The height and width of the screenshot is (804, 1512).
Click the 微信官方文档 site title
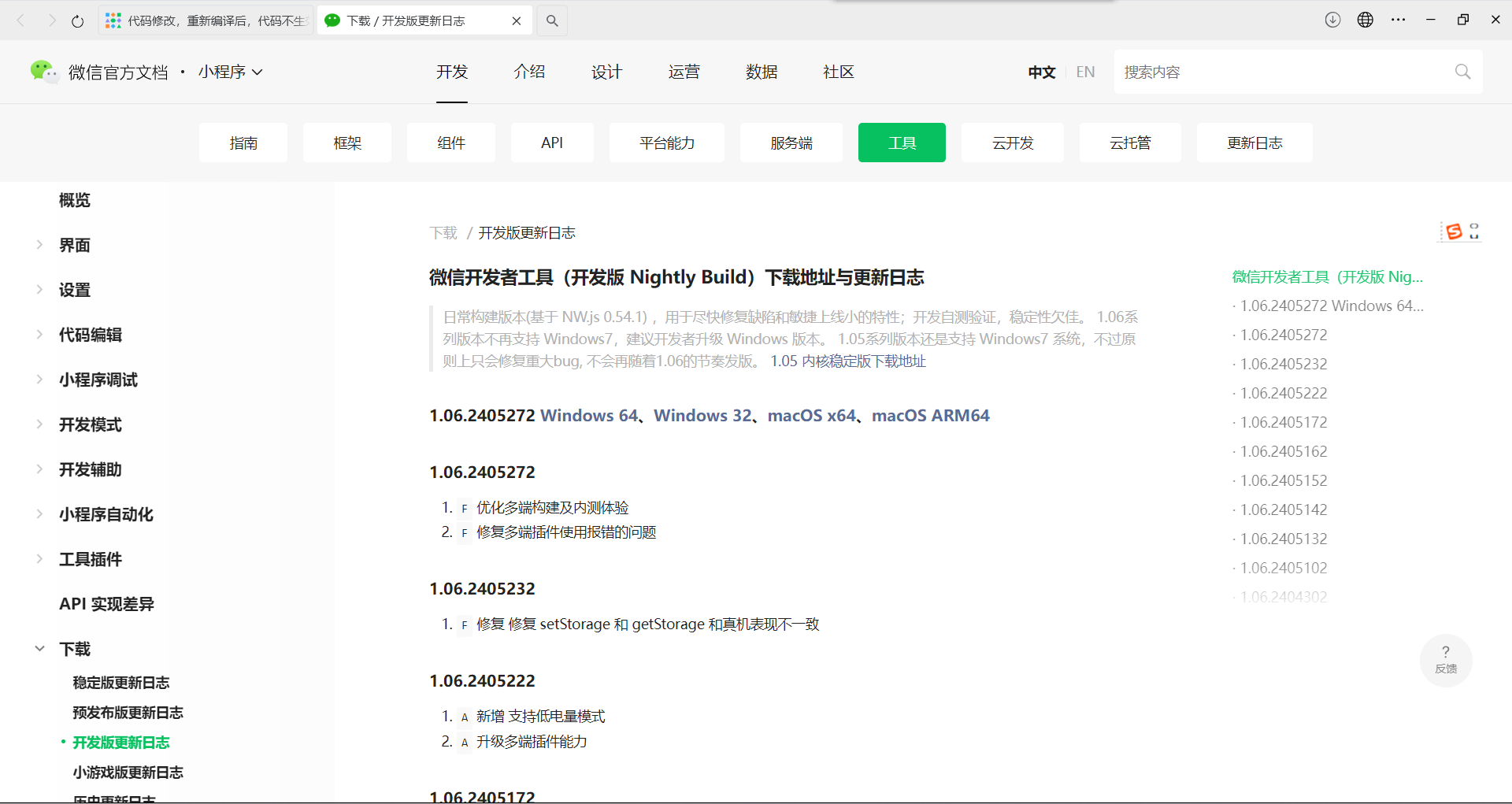click(118, 72)
